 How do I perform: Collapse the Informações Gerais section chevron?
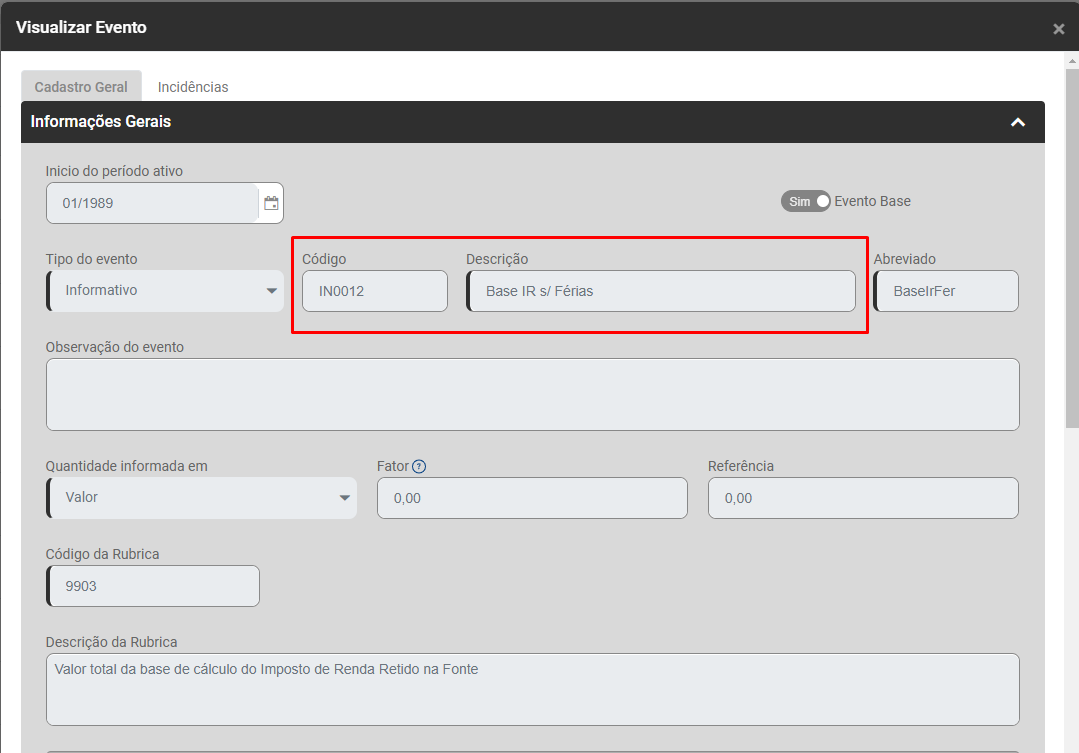point(1018,122)
